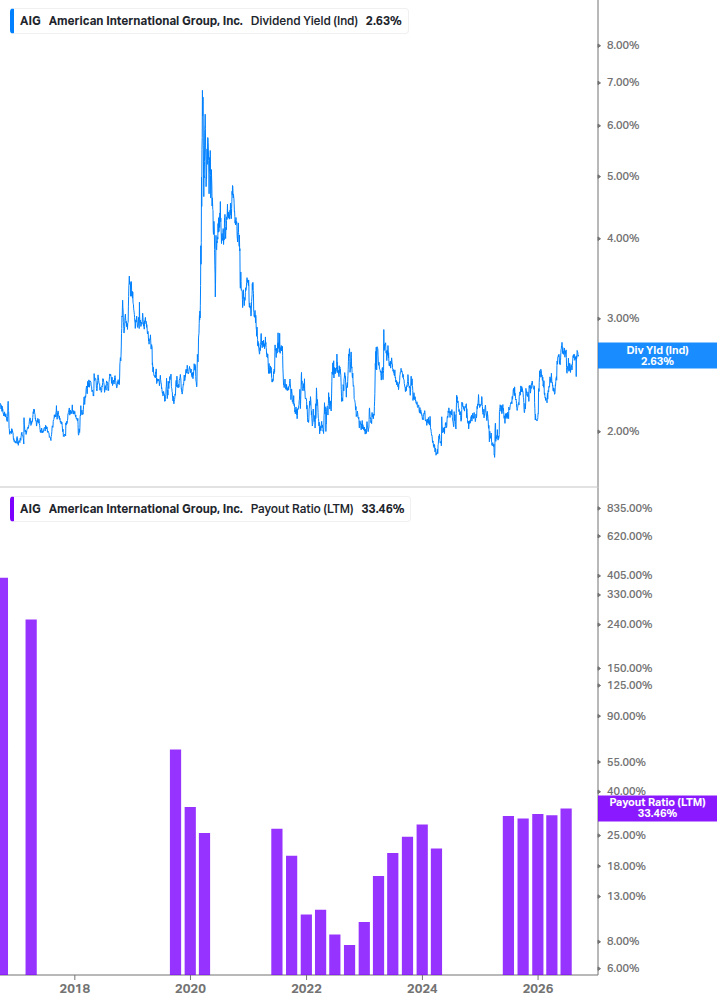Click the blue Div Yld (Ind) 2.63% axis tag
This screenshot has width=717, height=1005.
(657, 356)
